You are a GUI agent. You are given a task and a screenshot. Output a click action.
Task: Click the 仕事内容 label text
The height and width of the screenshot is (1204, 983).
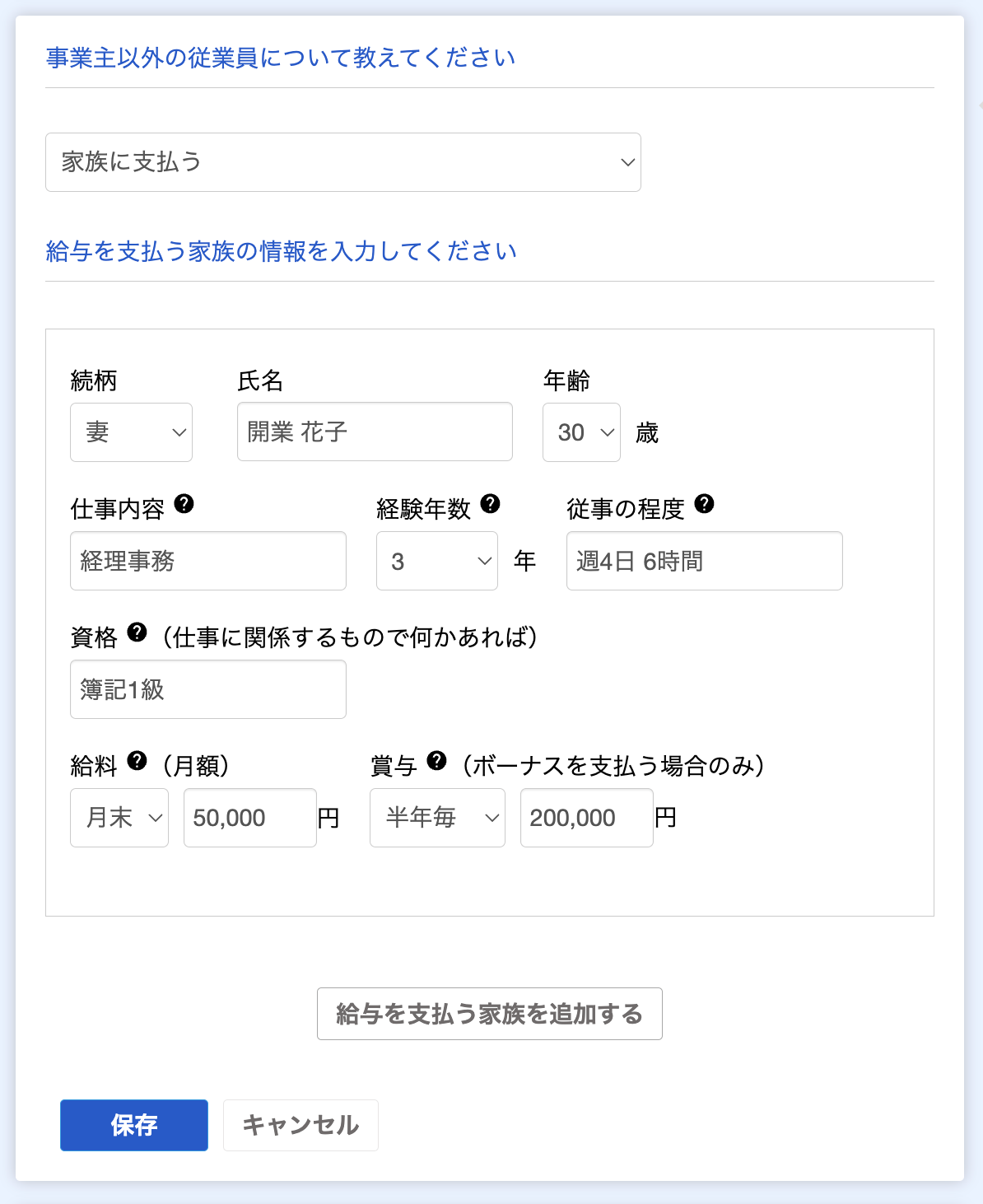(118, 509)
